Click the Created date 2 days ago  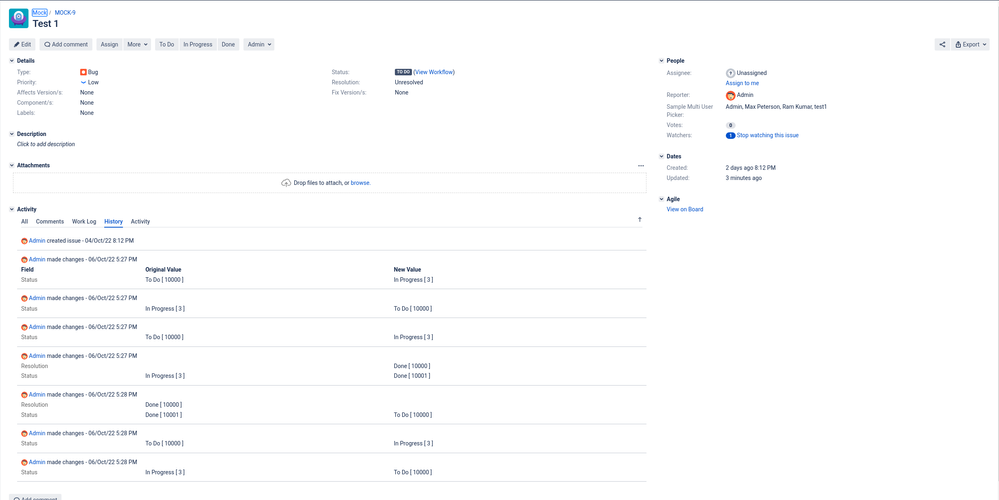click(x=751, y=168)
